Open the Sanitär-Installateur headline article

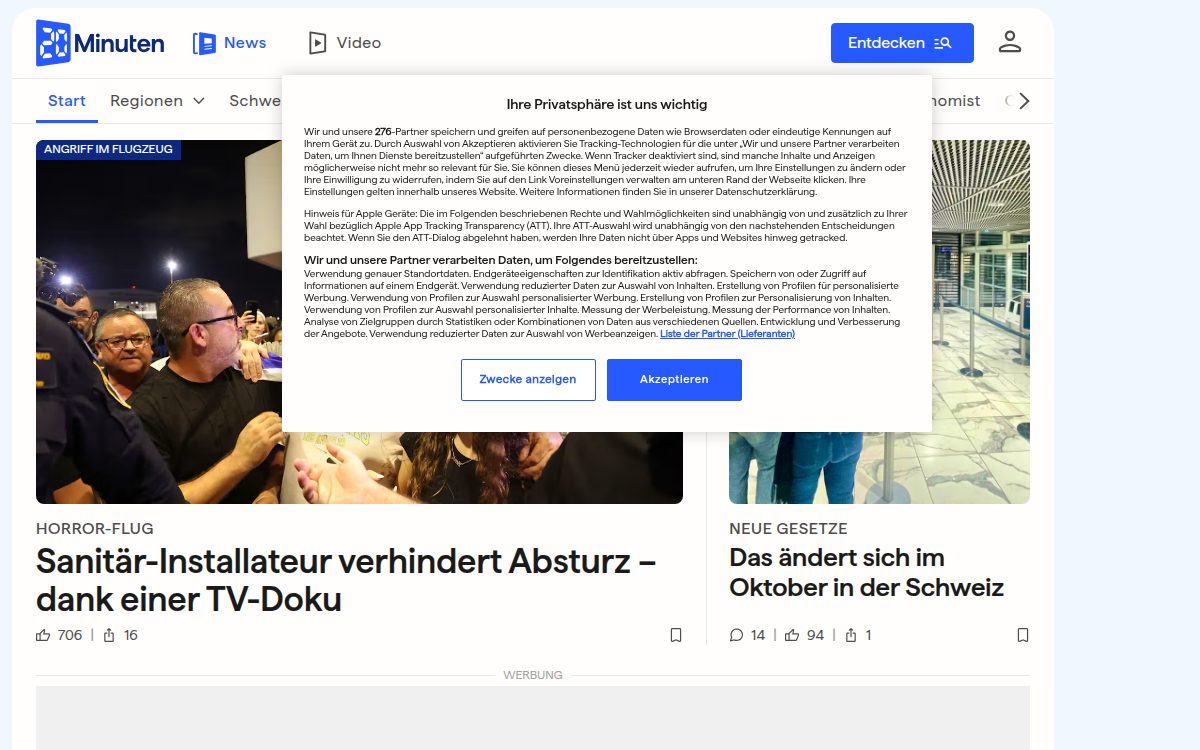tap(346, 580)
